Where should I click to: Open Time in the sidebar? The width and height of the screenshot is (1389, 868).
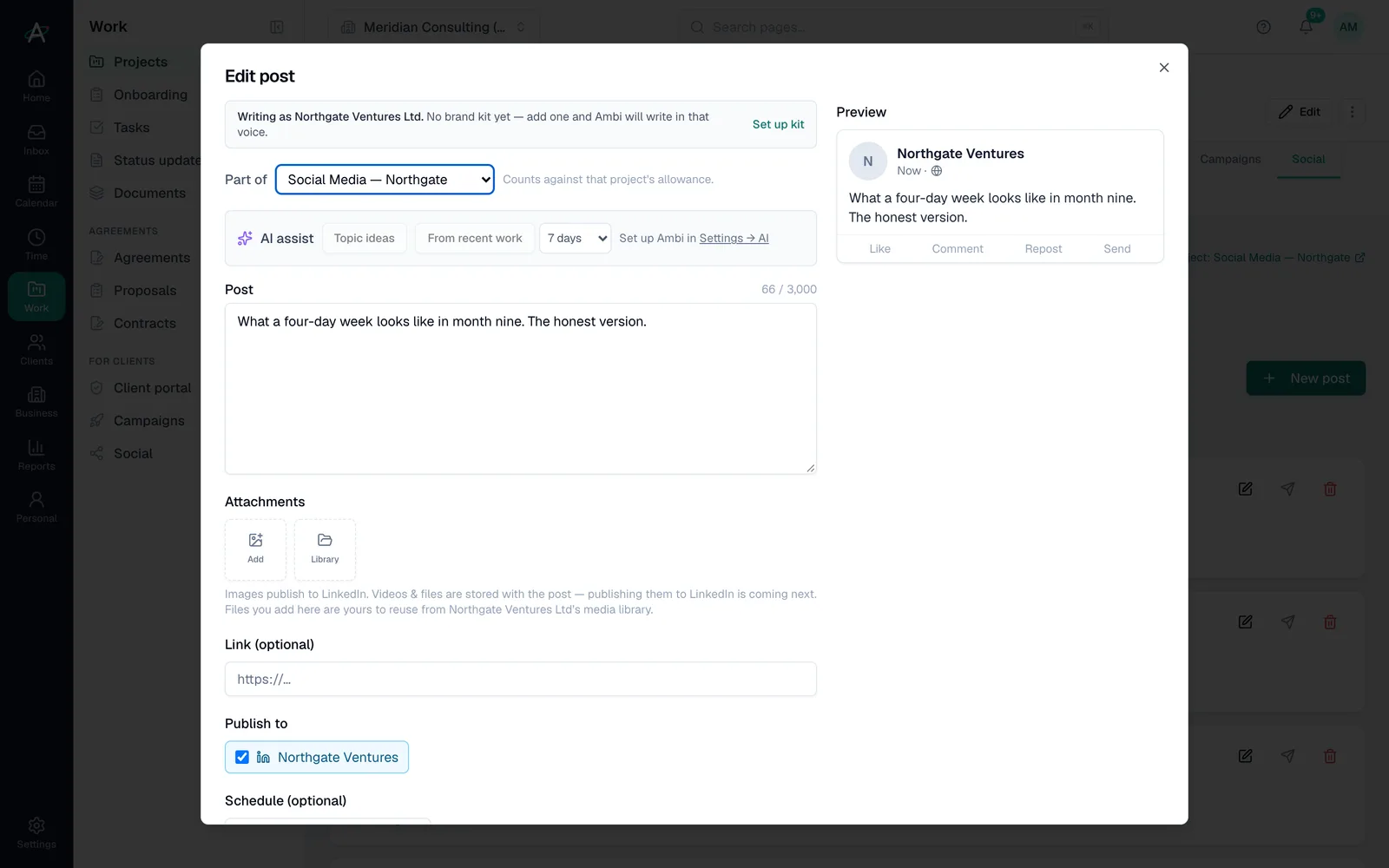tap(36, 244)
